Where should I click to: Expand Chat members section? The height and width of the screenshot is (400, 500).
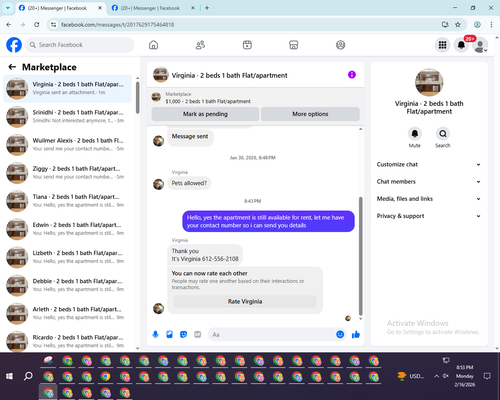tap(429, 182)
